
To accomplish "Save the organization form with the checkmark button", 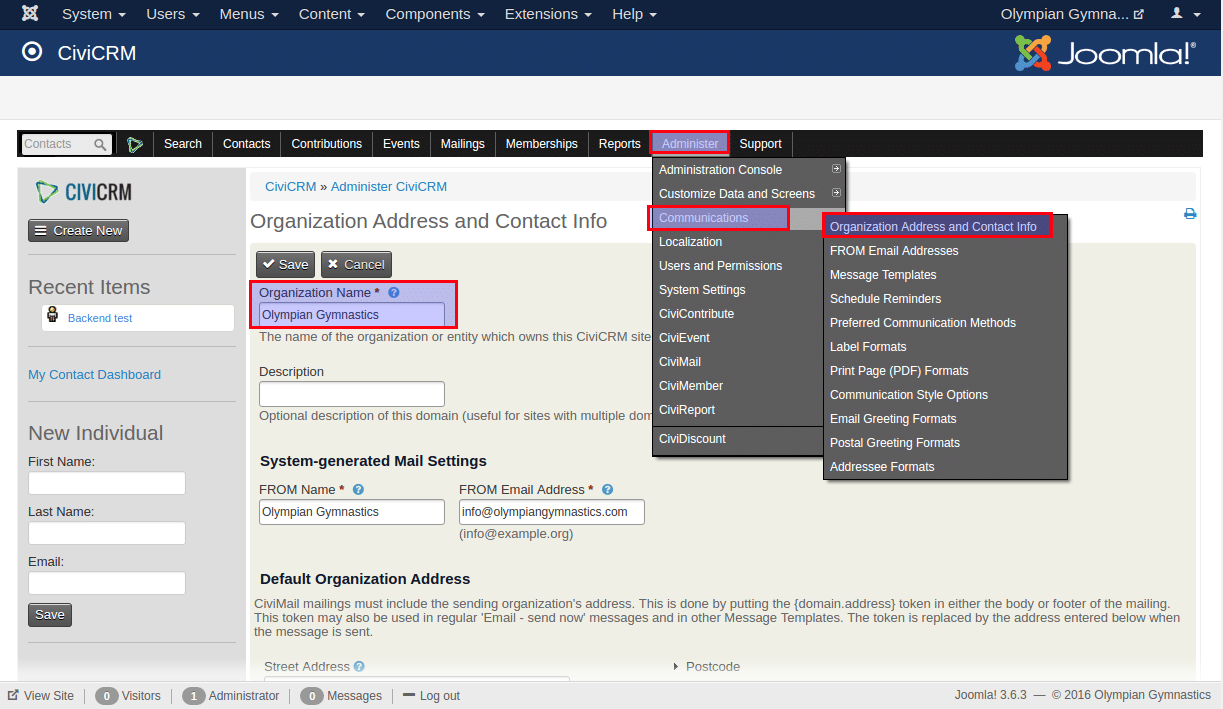I will click(x=286, y=264).
